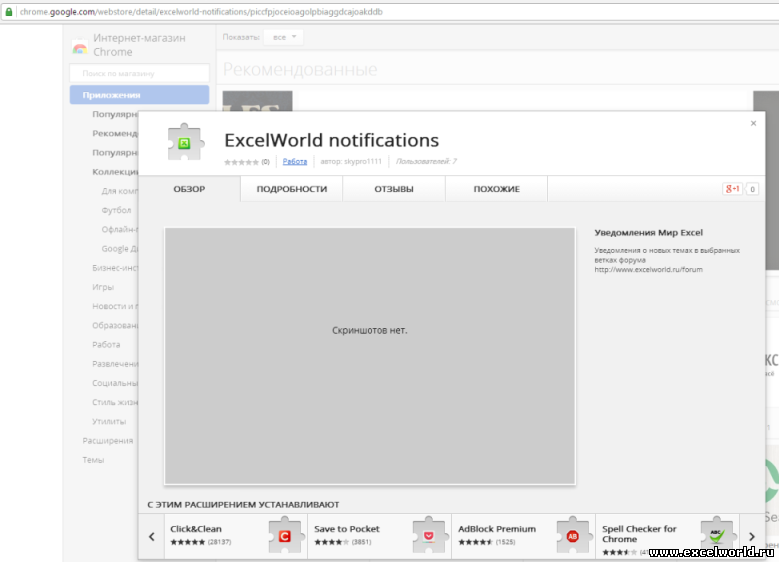This screenshot has width=779, height=562.
Task: Click the 'Скриншотов нет' placeholder area
Action: 370,356
